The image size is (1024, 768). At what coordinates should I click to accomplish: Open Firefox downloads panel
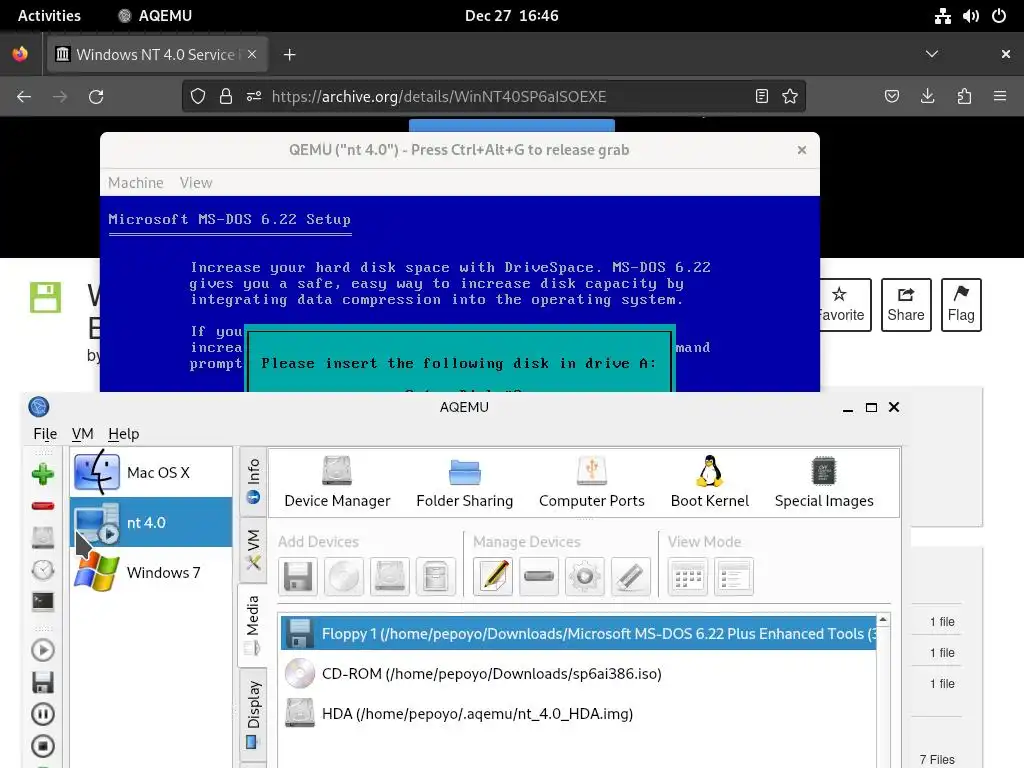(927, 97)
